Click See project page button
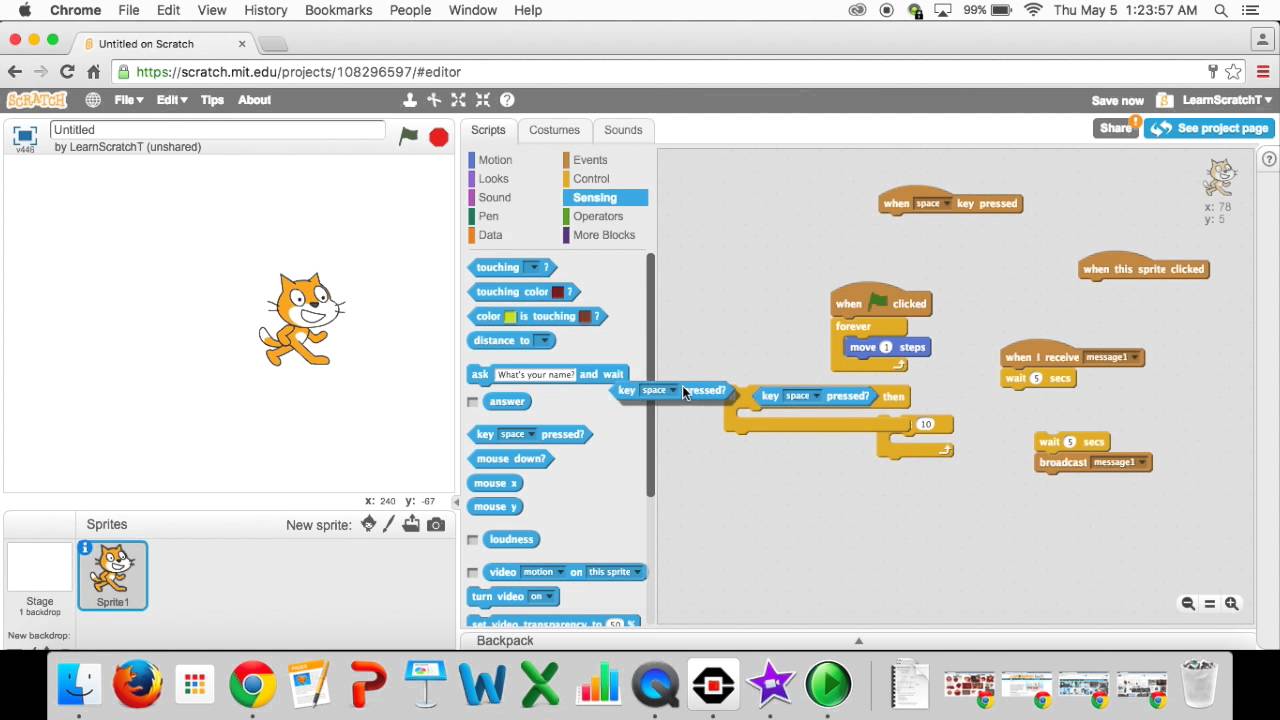 click(x=1209, y=128)
